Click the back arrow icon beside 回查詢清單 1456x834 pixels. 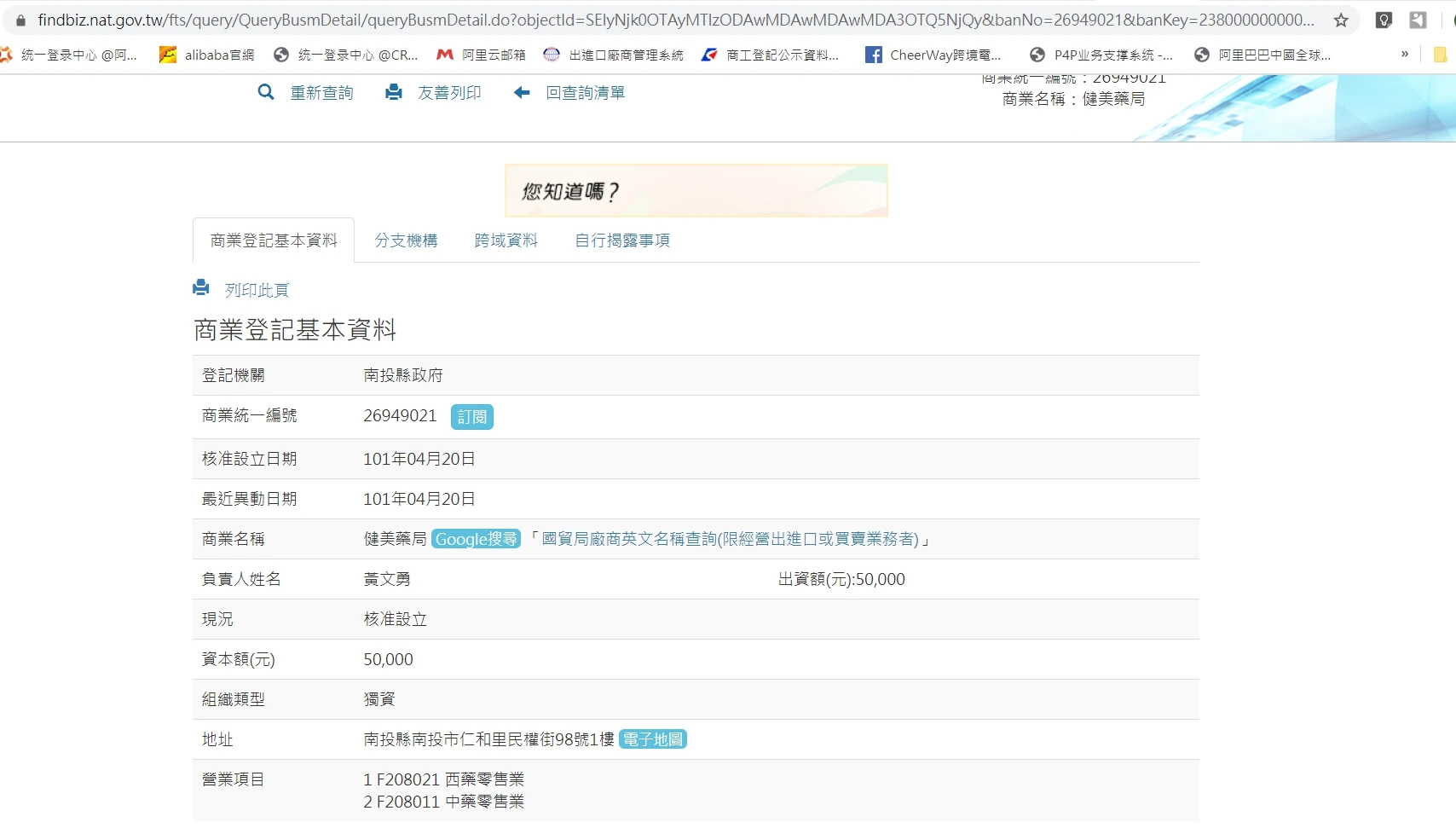pyautogui.click(x=522, y=92)
